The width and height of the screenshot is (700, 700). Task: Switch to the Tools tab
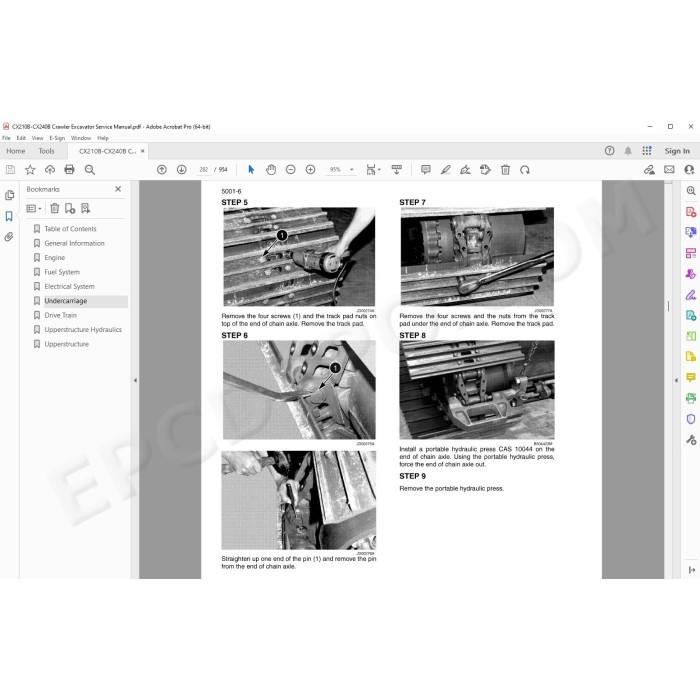tap(46, 151)
